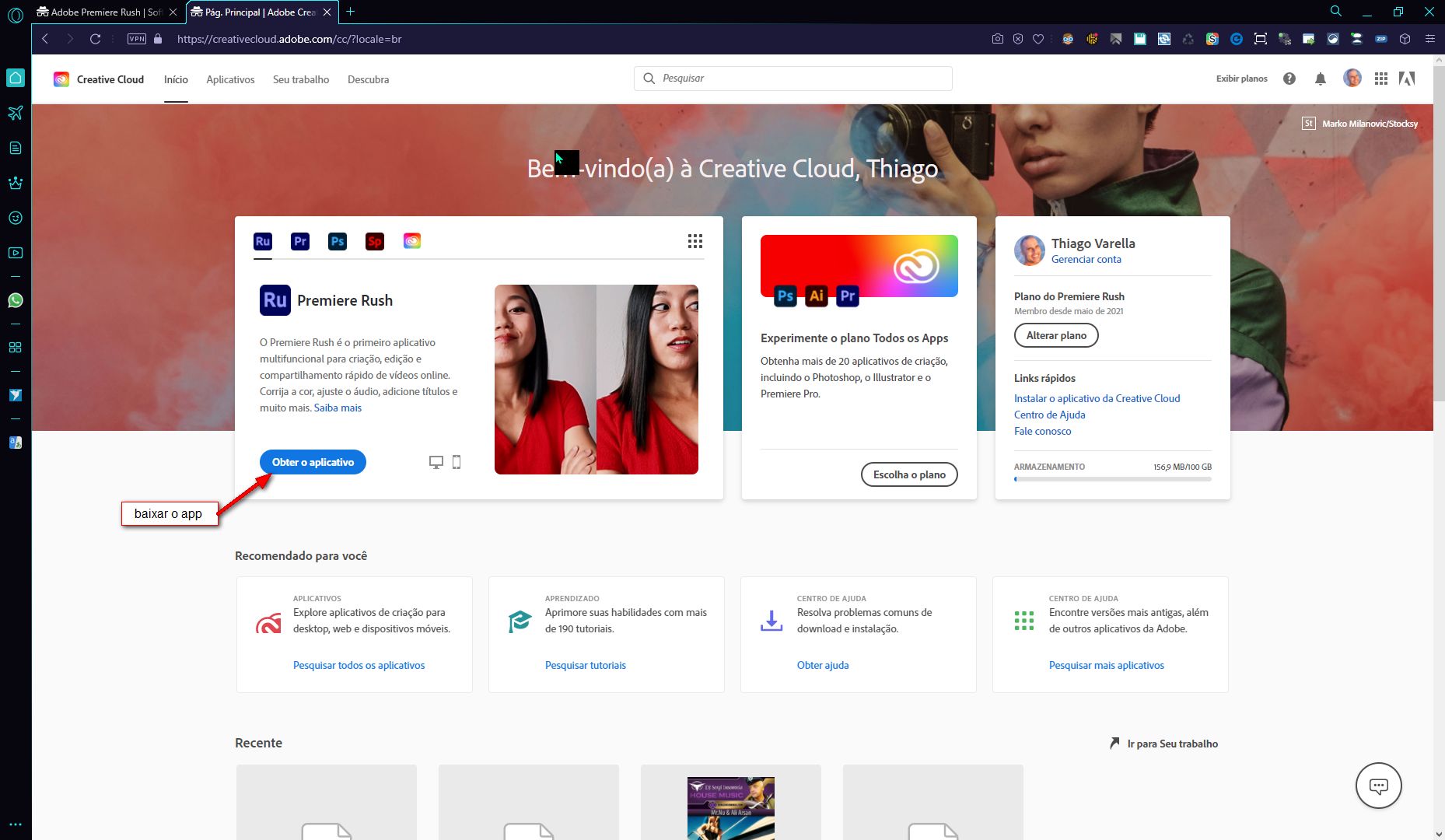Search tabs with the magnifier icon in tab bar
The width and height of the screenshot is (1445, 840).
[1335, 12]
